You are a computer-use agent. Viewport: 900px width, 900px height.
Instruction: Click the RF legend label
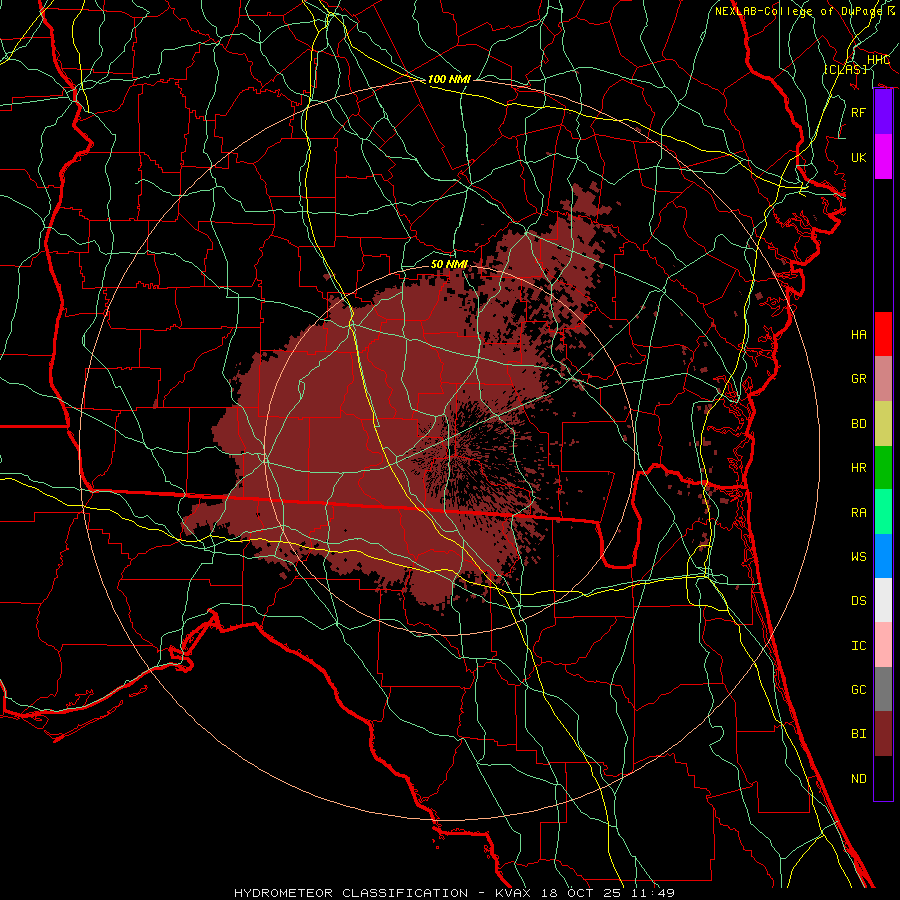[859, 112]
